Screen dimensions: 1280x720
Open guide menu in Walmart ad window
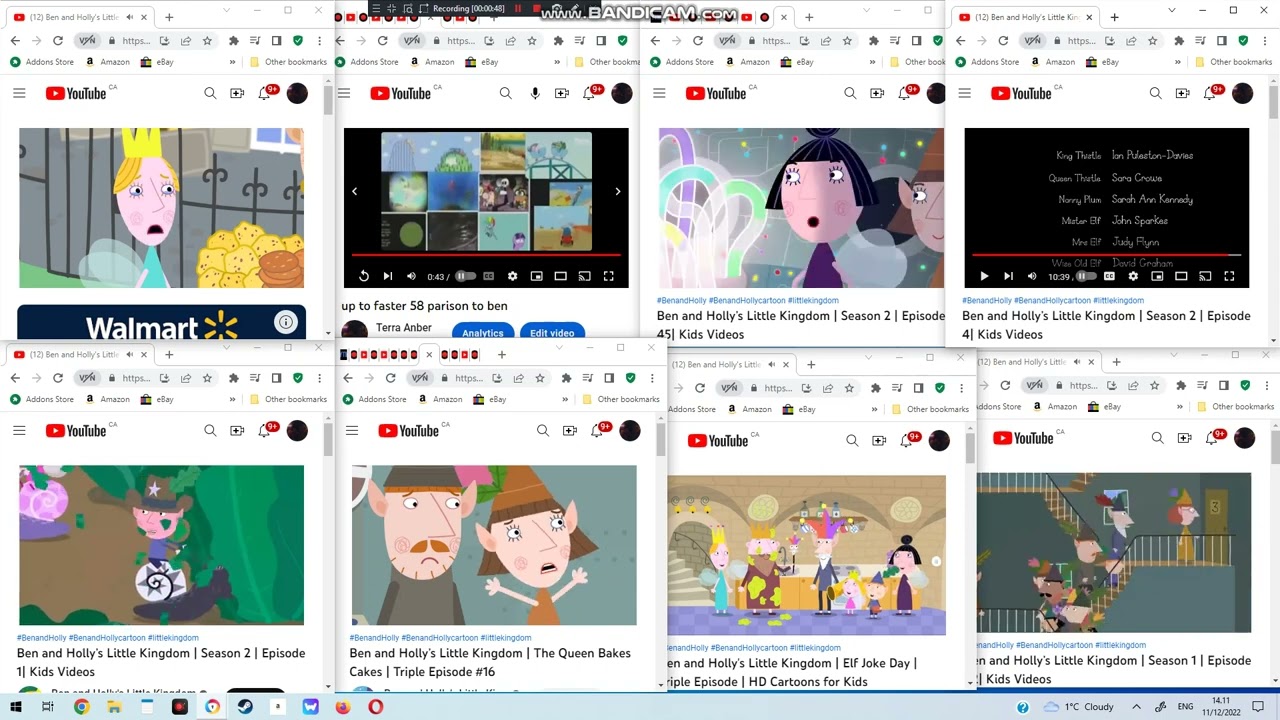[19, 93]
